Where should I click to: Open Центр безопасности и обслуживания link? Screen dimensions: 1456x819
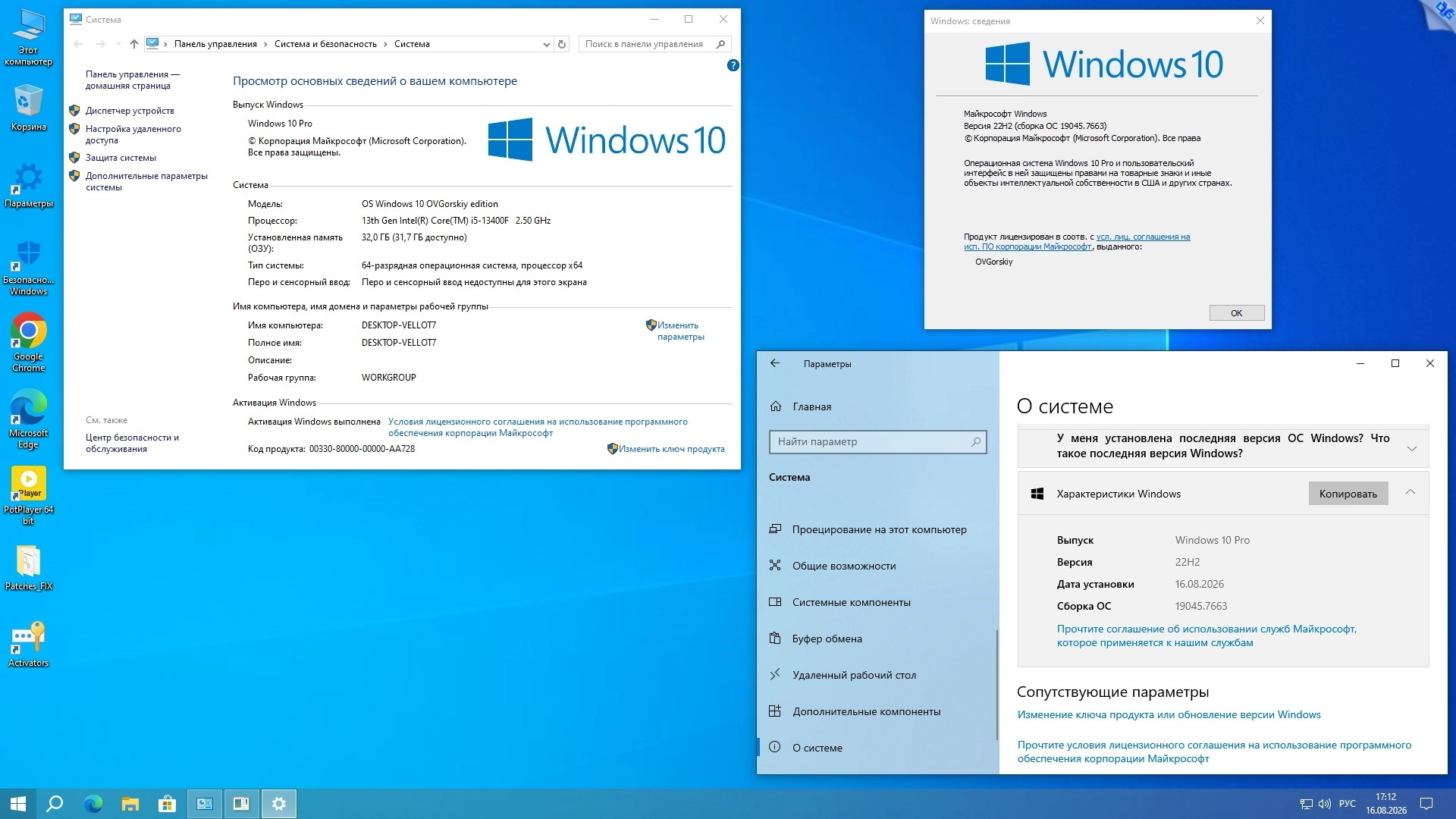(132, 443)
